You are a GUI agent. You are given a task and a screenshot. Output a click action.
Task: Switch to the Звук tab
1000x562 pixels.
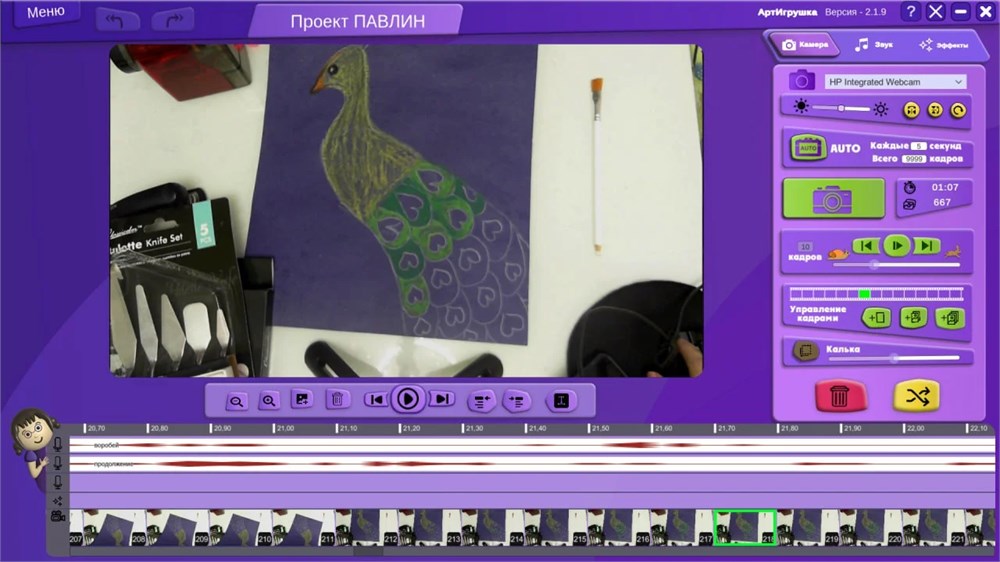coord(873,45)
